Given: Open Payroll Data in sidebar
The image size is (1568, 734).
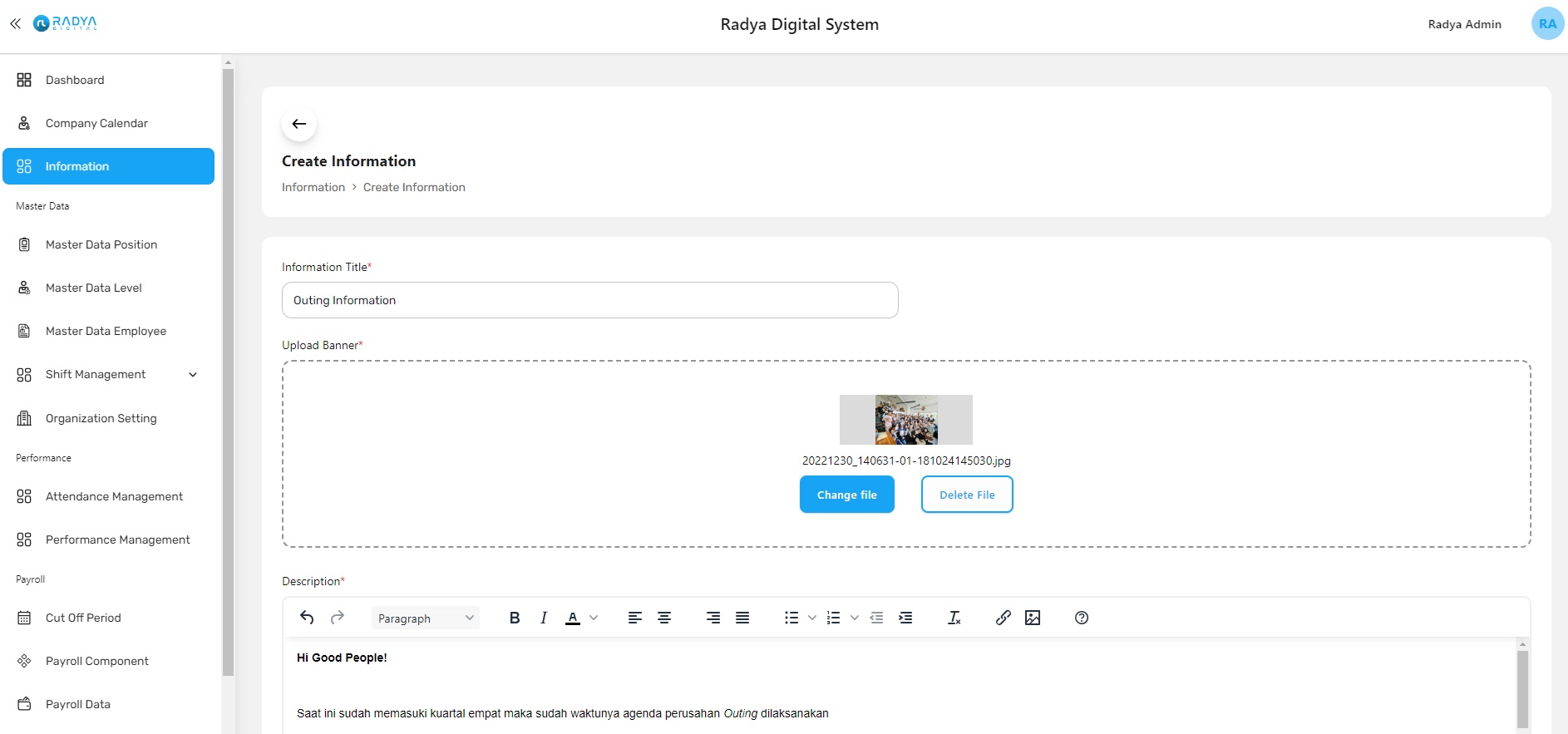Looking at the screenshot, I should [x=109, y=704].
